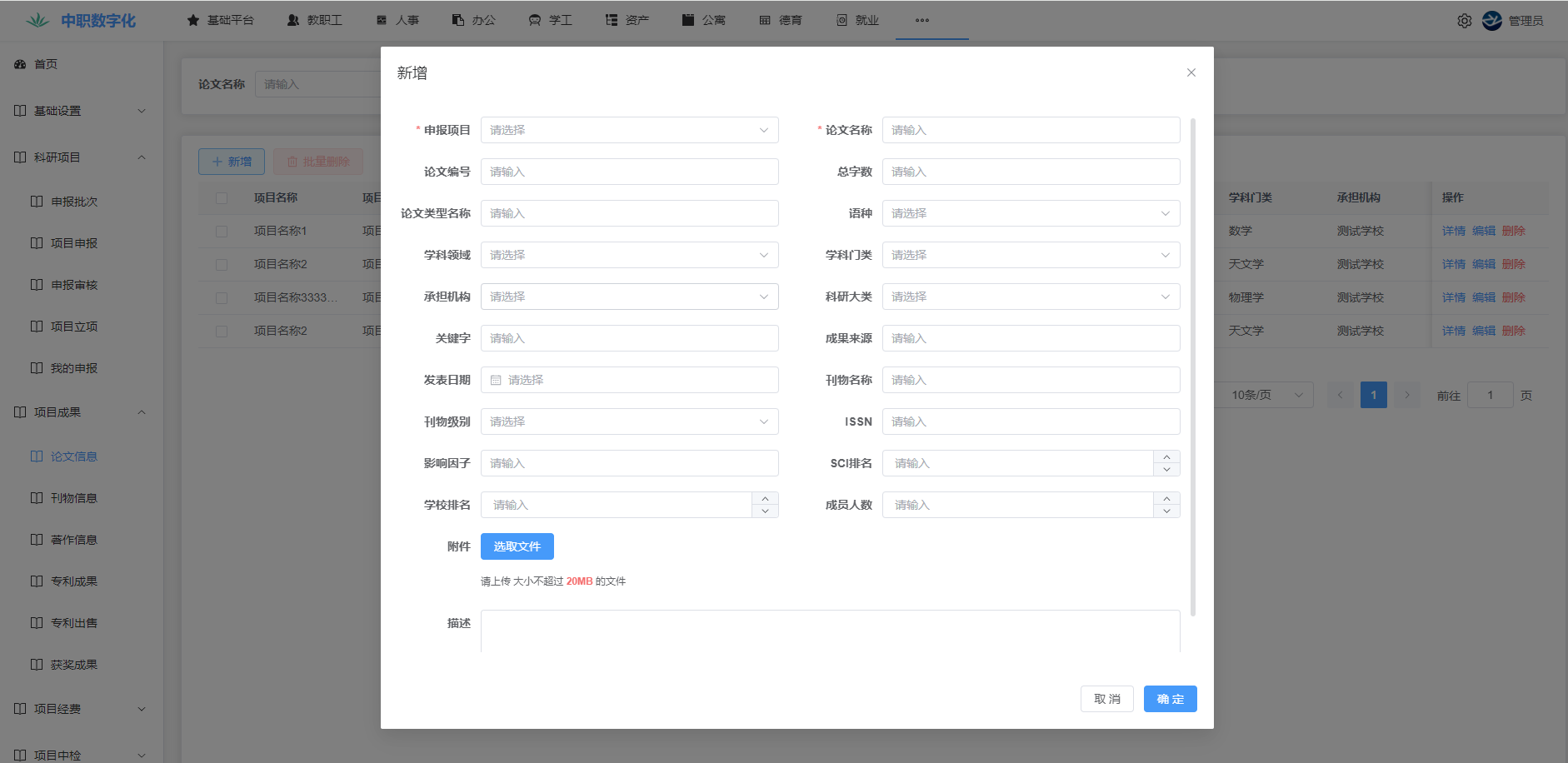Open the 人事 top menu
This screenshot has height=763, width=1568.
pos(398,20)
